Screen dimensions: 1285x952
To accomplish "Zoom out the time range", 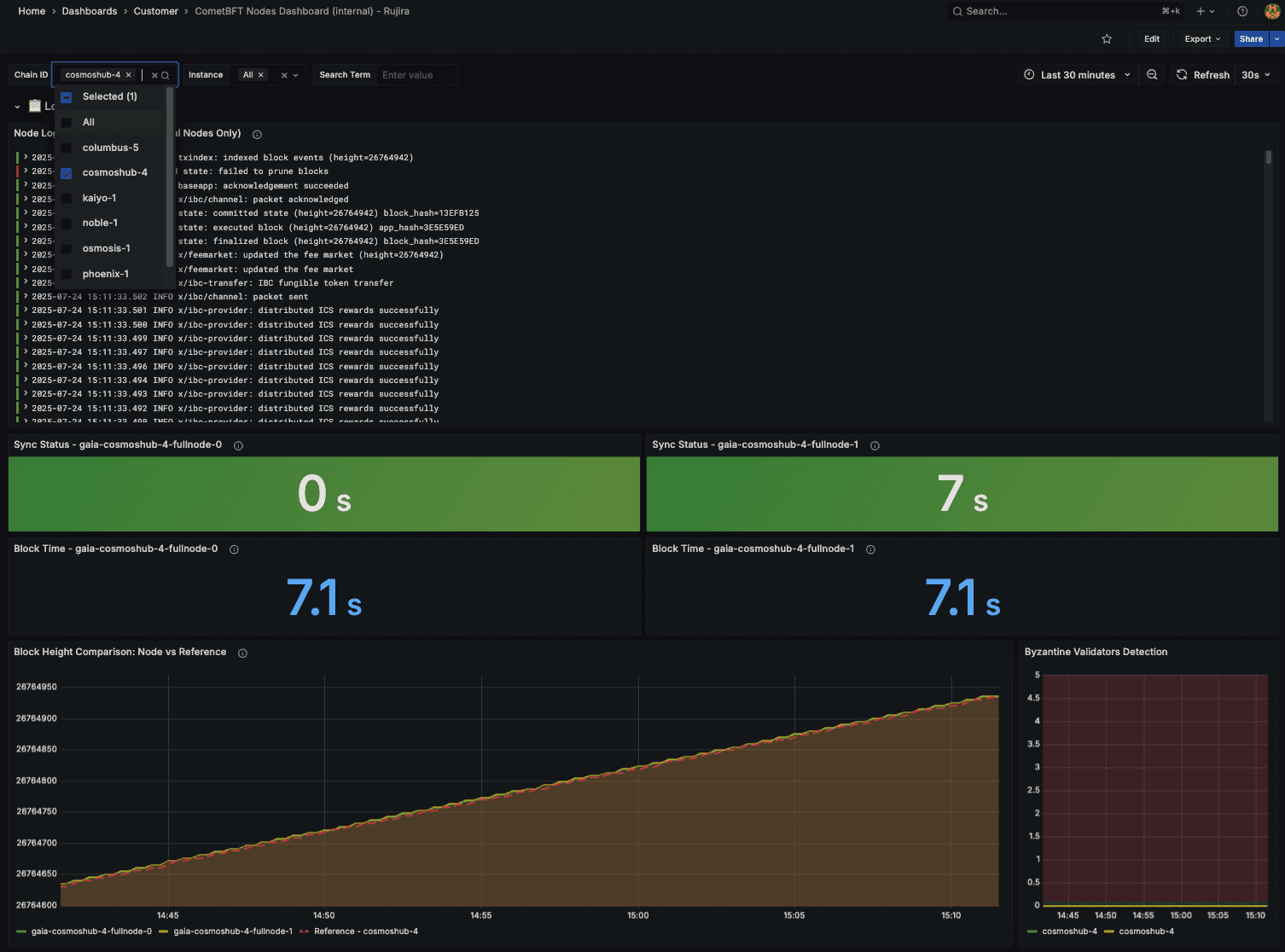I will (x=1152, y=75).
